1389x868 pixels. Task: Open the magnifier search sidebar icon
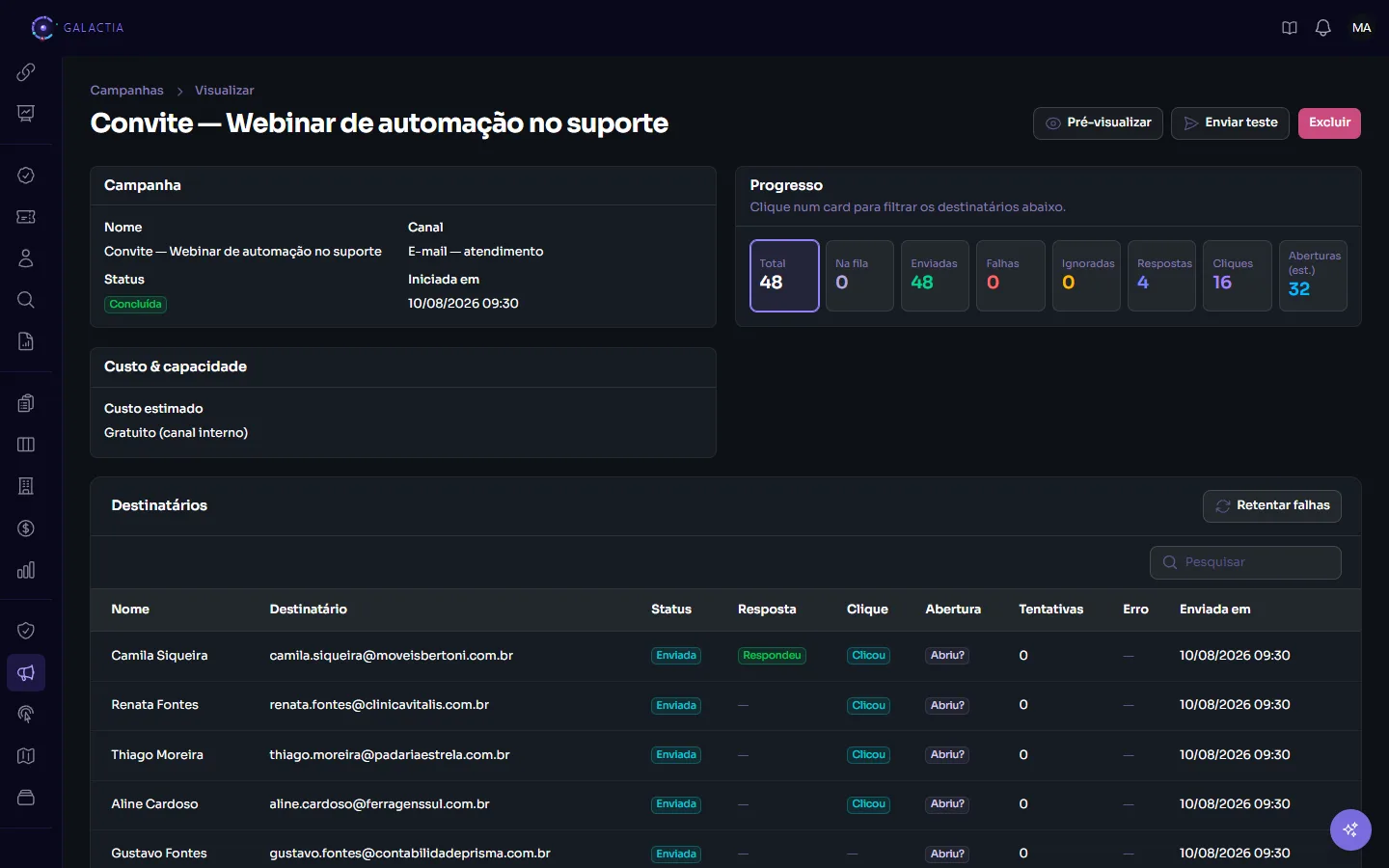point(26,300)
